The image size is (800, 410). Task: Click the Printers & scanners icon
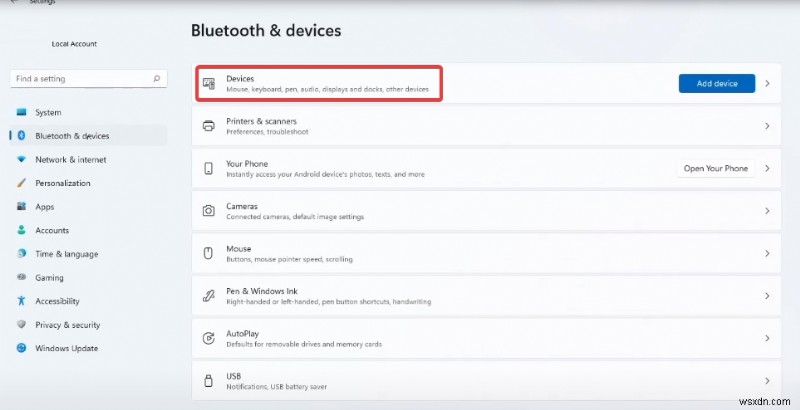point(208,126)
